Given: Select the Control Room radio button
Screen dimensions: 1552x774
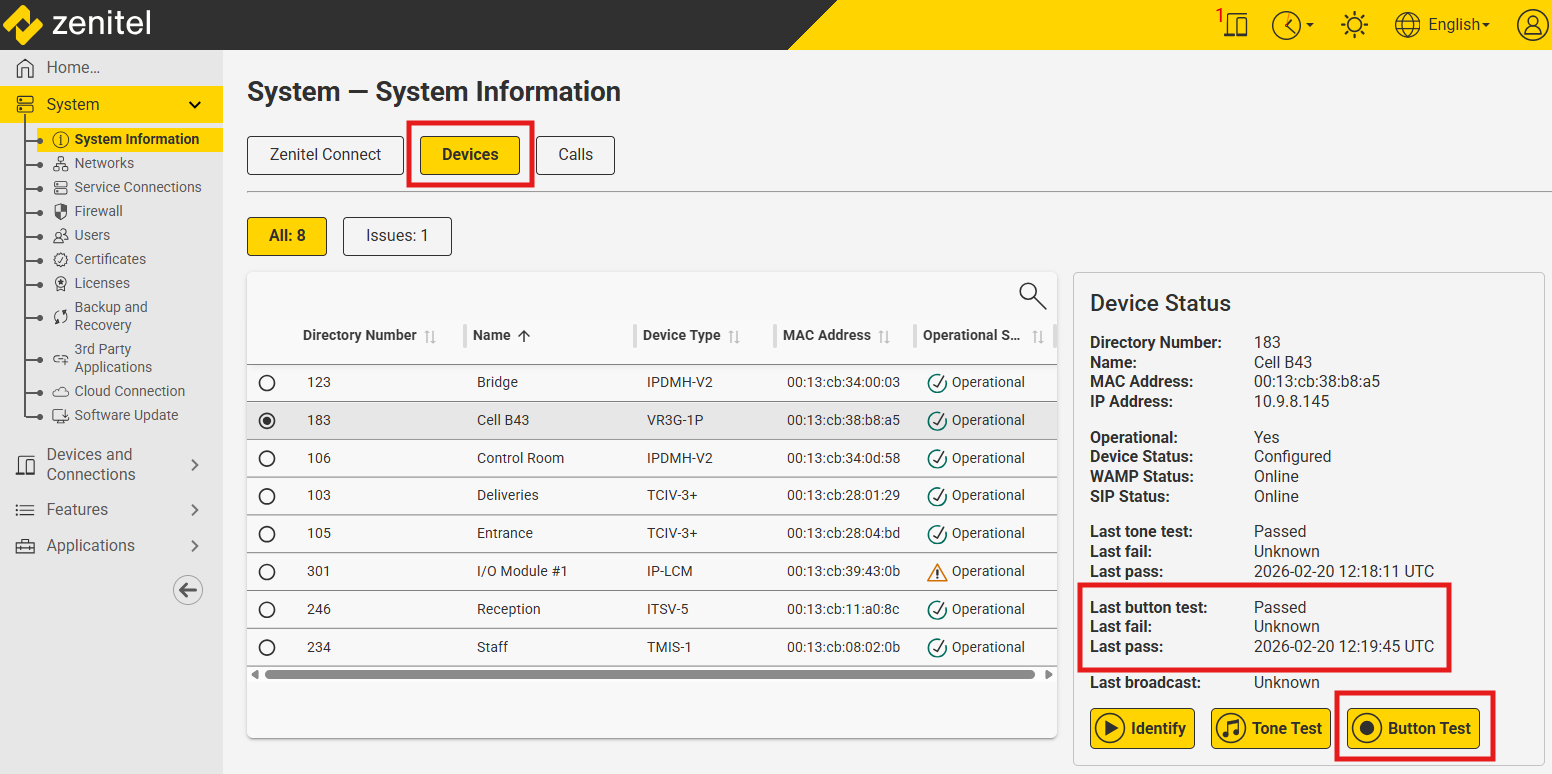Looking at the screenshot, I should (x=267, y=459).
